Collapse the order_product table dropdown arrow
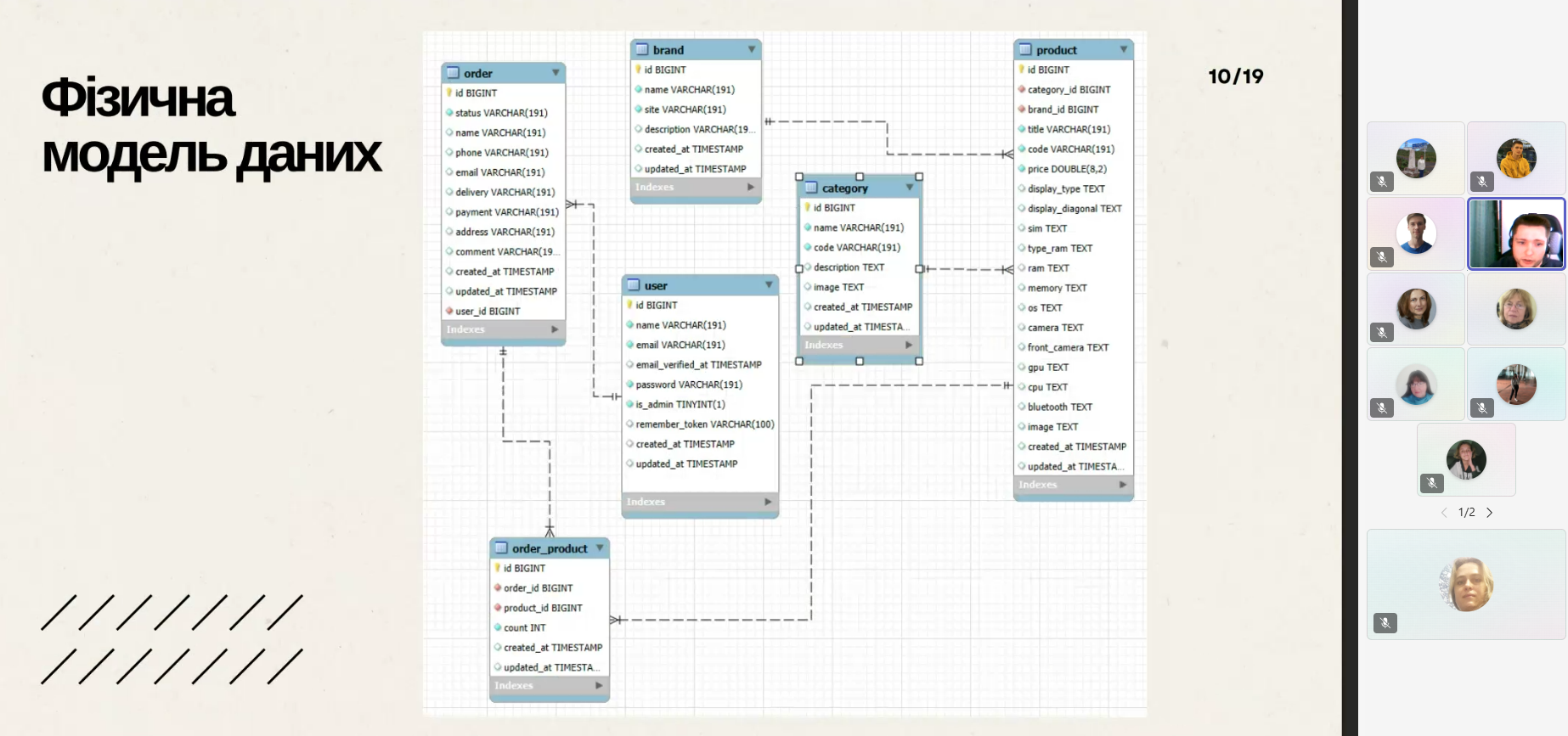 coord(600,548)
